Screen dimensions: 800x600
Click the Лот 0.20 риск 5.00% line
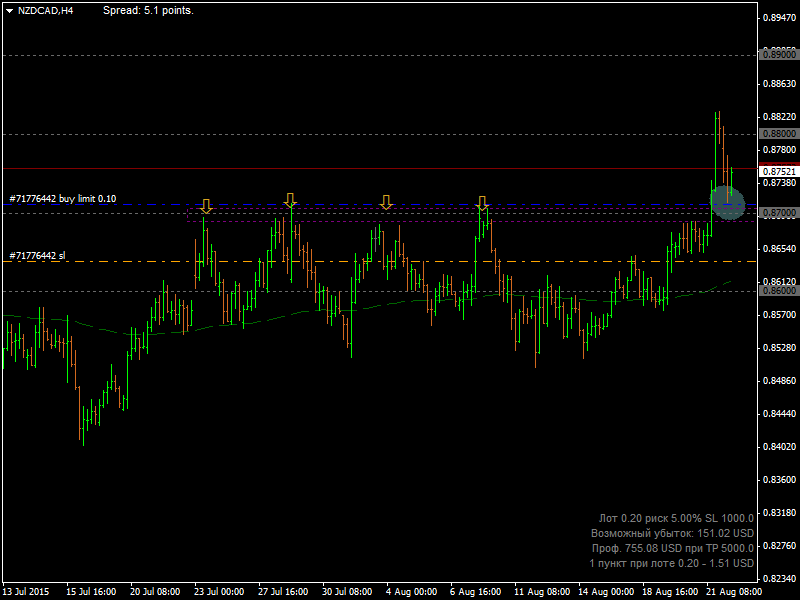pos(676,518)
